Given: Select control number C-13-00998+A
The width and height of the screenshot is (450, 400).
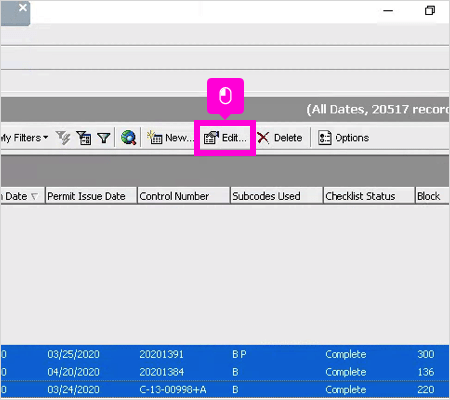Looking at the screenshot, I should click(173, 389).
